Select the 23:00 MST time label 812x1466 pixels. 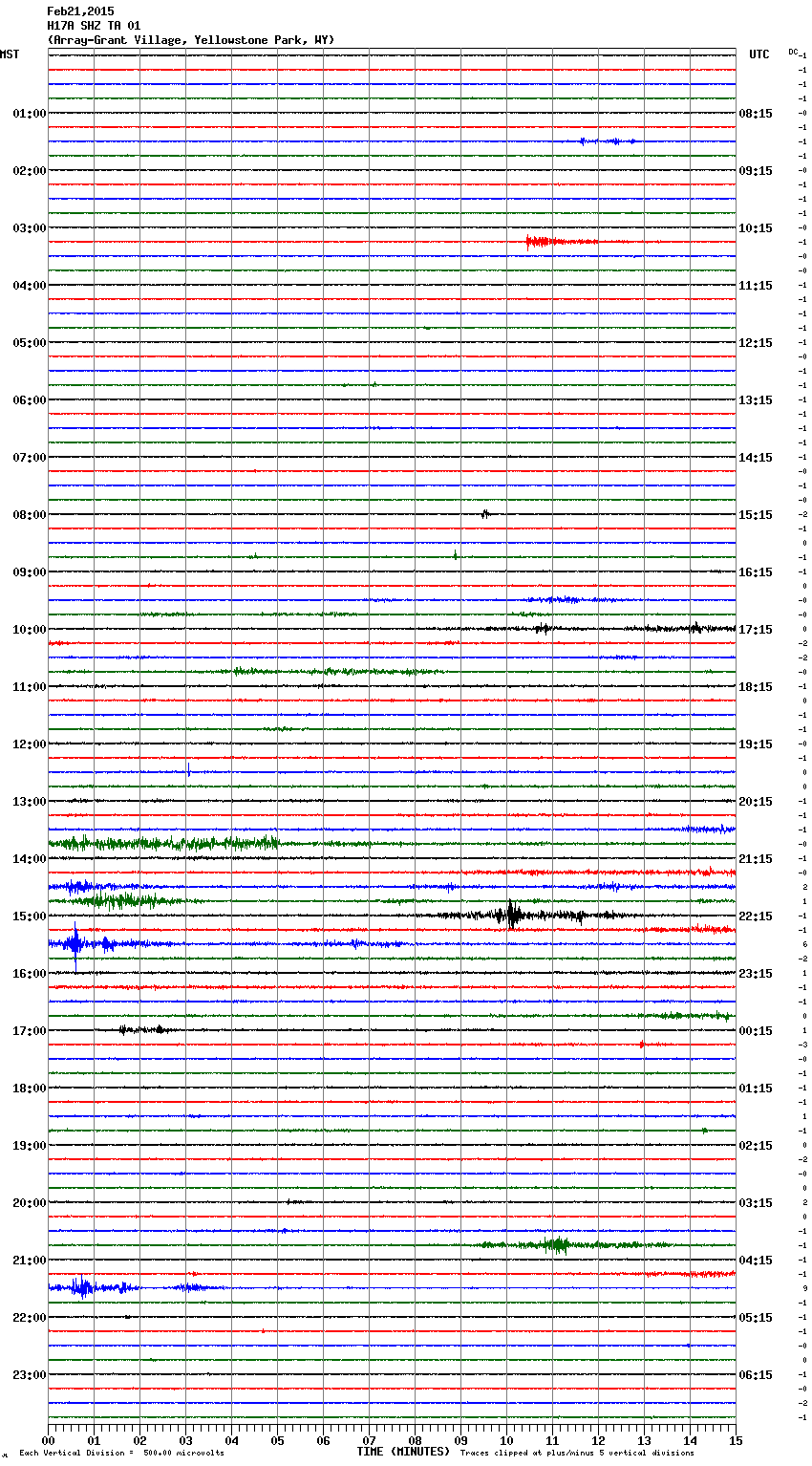(30, 1375)
